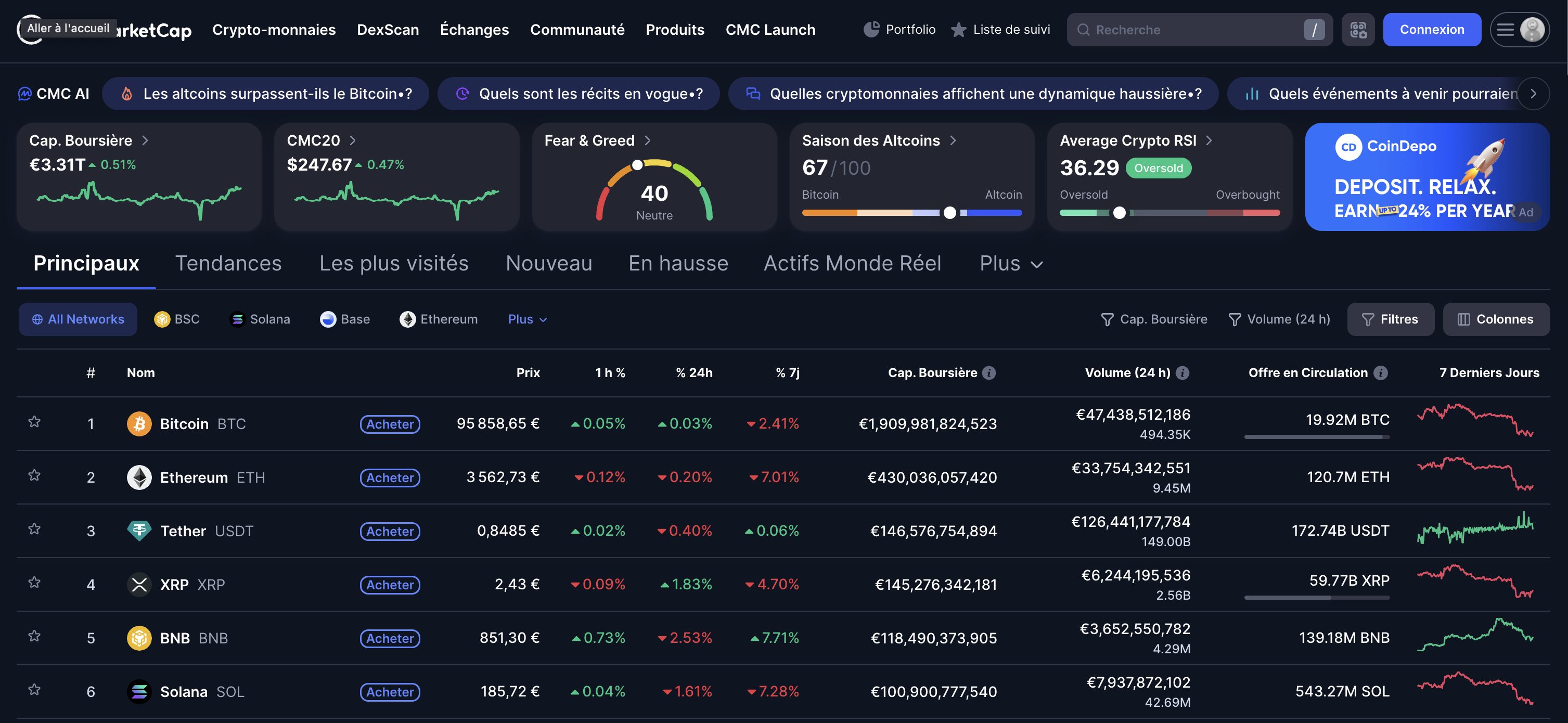The image size is (1568, 723).
Task: Toggle the watchlist star for Ethereum
Action: tap(34, 475)
